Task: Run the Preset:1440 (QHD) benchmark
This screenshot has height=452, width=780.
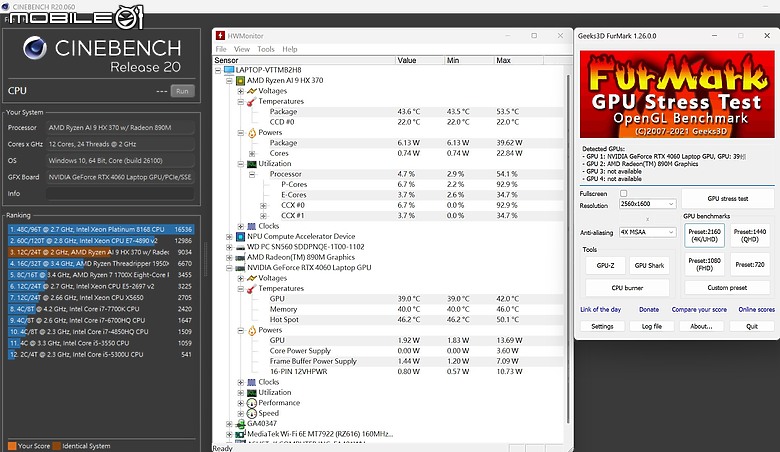Action: pos(750,235)
